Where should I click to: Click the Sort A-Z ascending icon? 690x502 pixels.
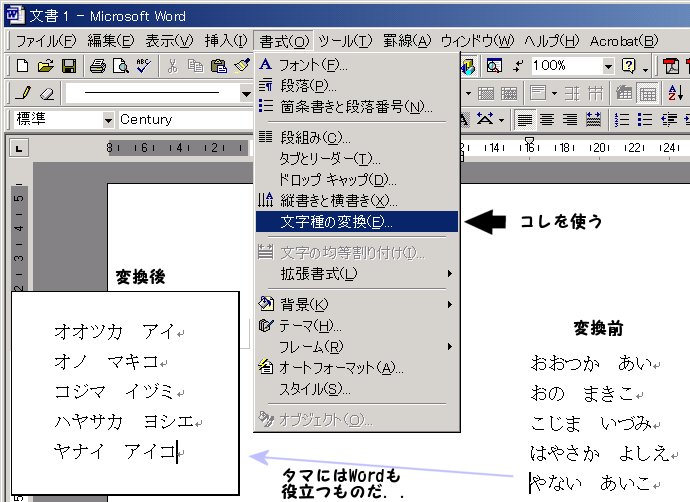[675, 93]
